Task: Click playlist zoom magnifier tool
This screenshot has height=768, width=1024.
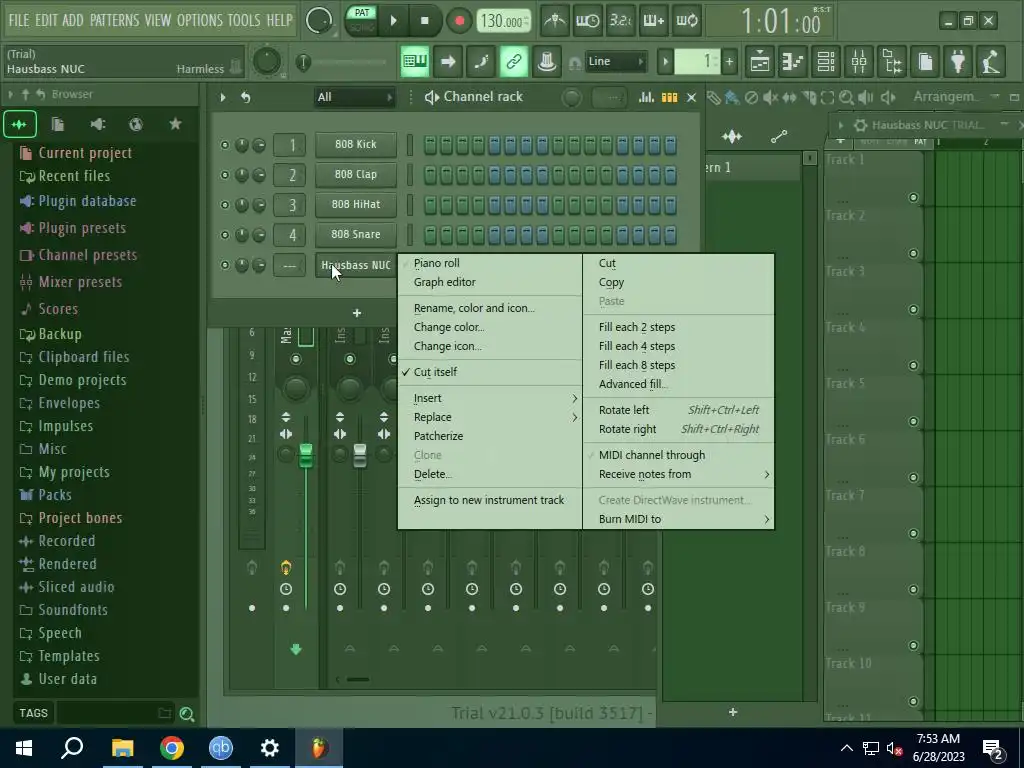Action: 846,97
